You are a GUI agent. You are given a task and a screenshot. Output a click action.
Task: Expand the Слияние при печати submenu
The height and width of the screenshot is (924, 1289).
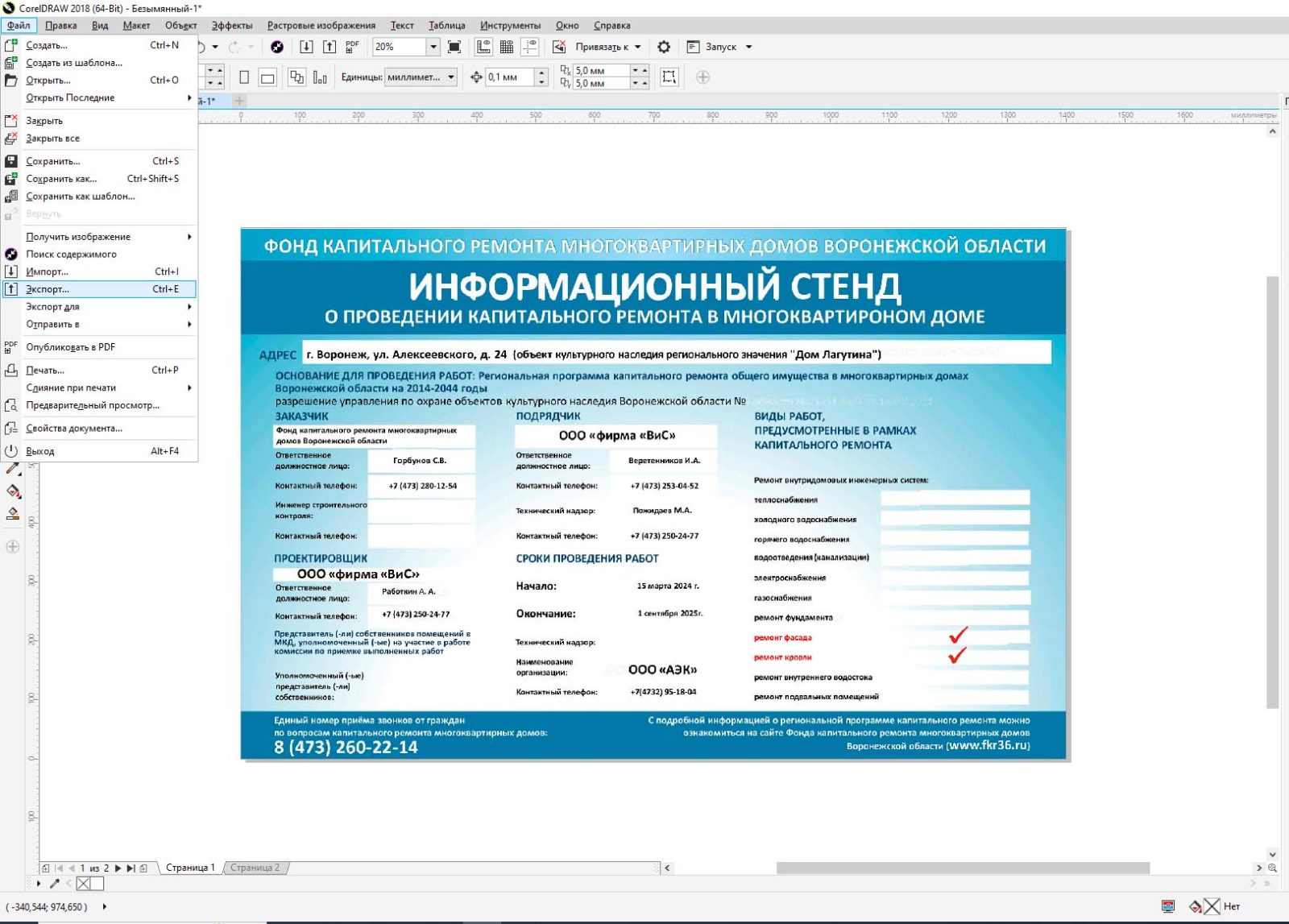point(99,388)
